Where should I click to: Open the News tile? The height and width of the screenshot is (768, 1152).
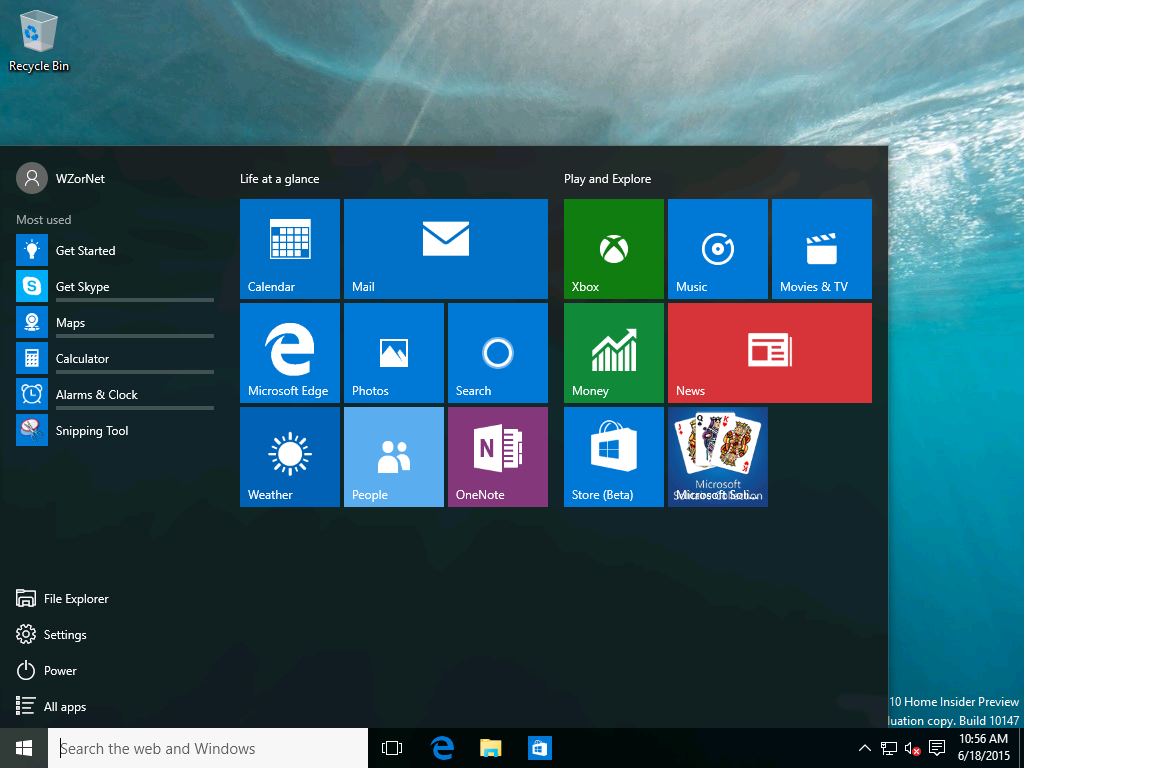coord(770,353)
